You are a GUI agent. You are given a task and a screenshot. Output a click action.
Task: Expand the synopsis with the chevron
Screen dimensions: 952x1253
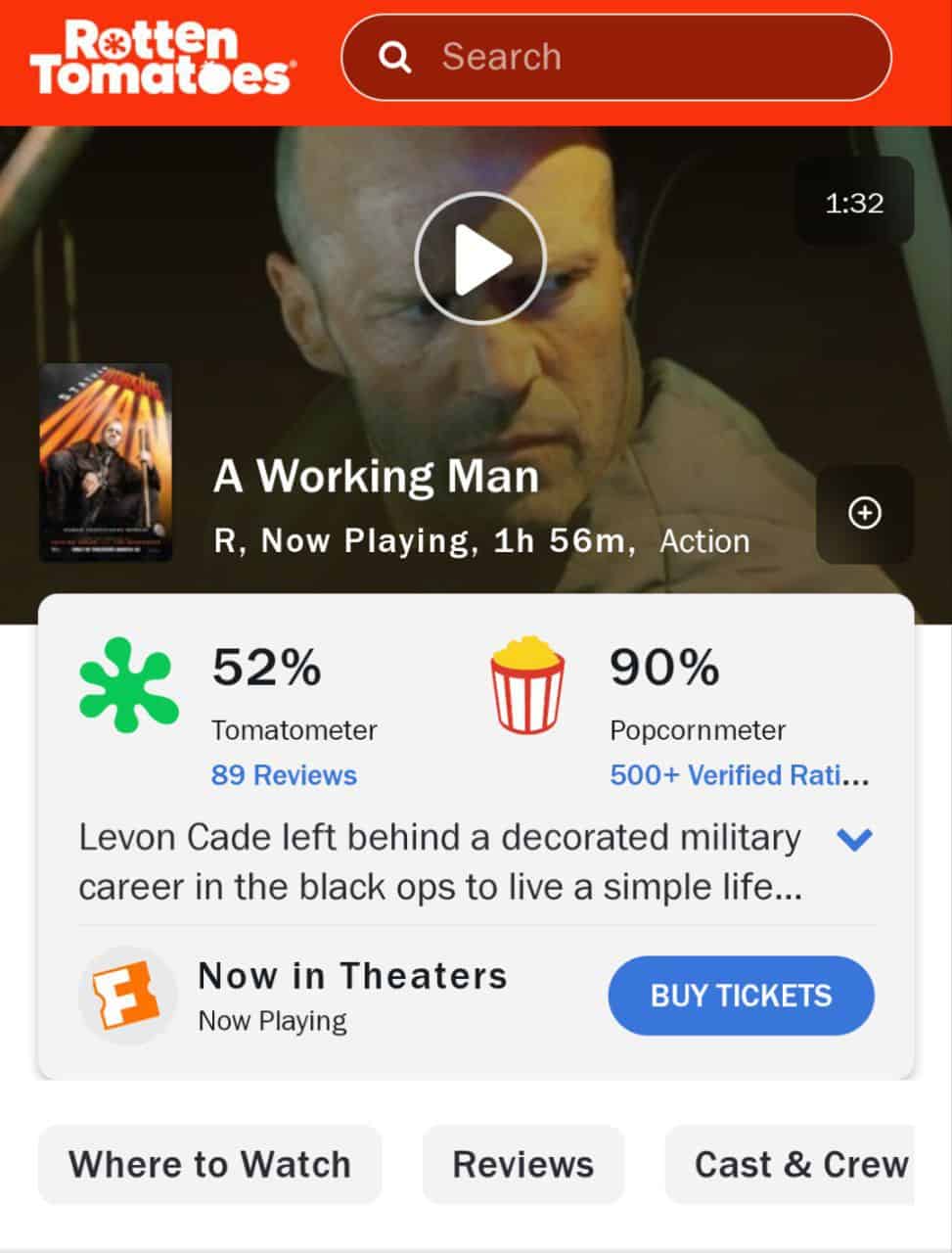coord(855,839)
